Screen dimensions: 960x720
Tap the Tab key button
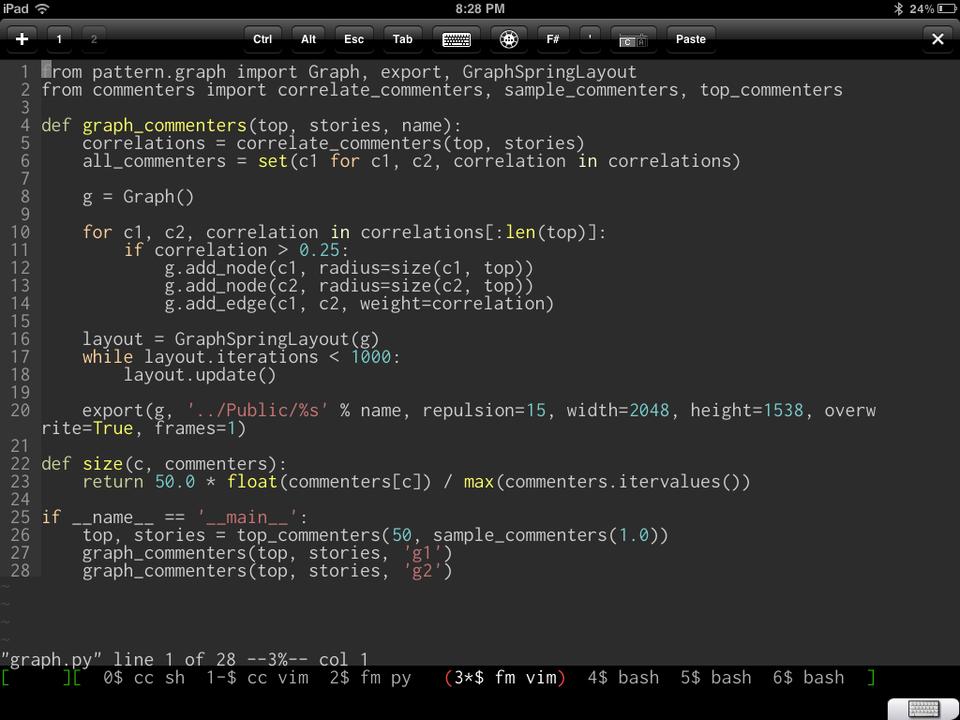pos(402,39)
